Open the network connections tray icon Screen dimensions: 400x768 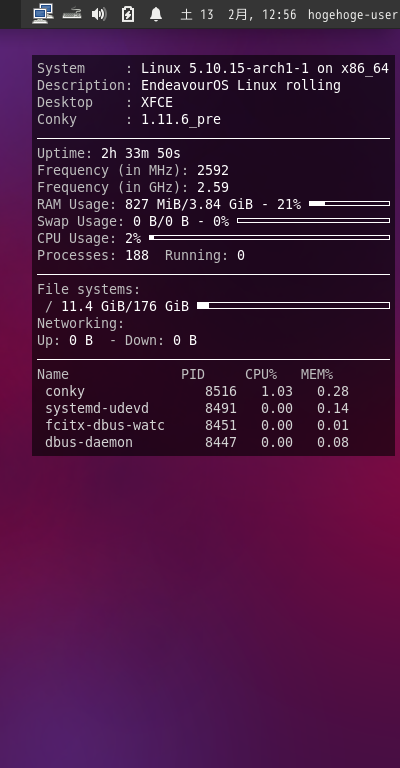(x=43, y=14)
